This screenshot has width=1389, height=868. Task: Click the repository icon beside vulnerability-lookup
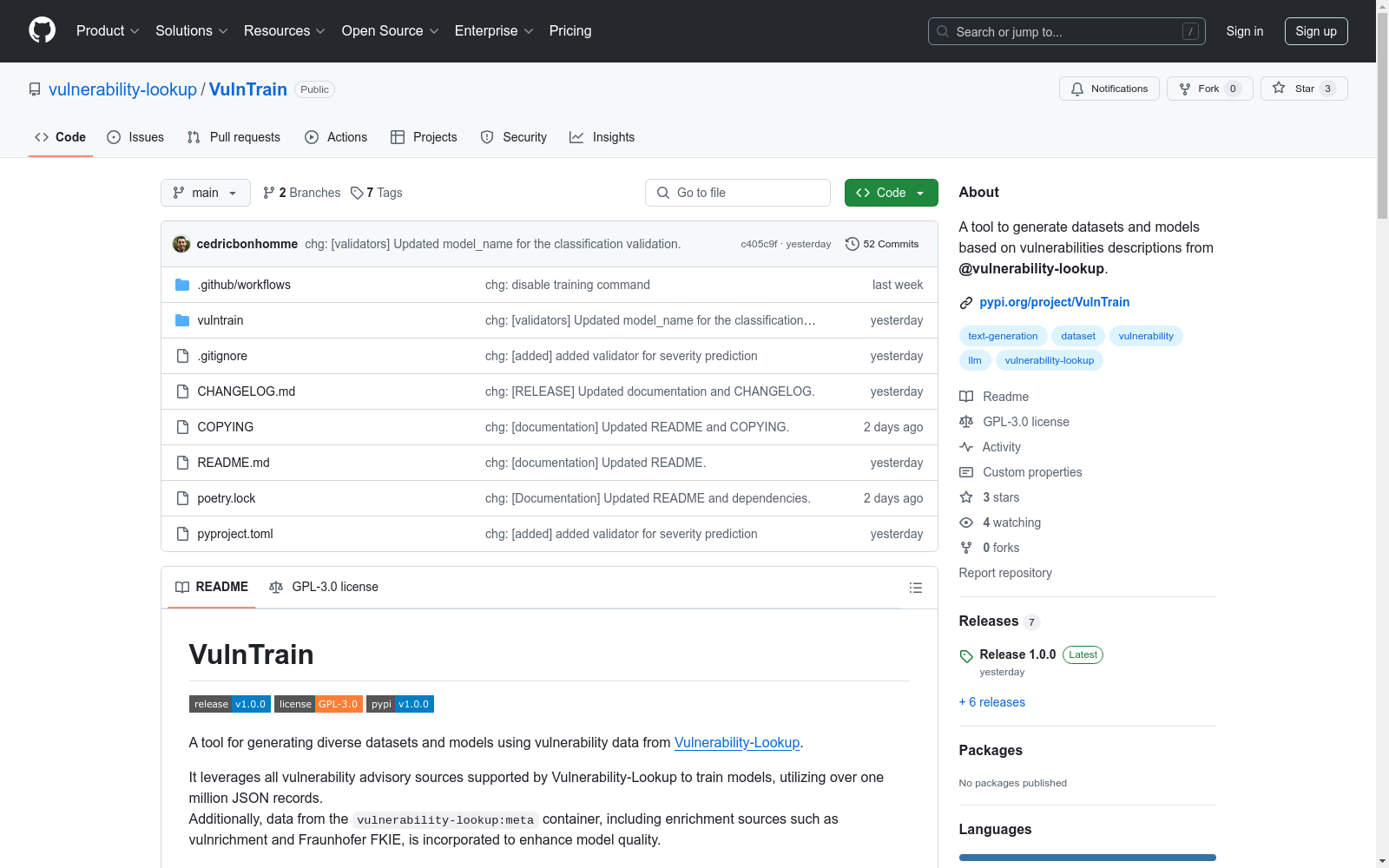(35, 89)
